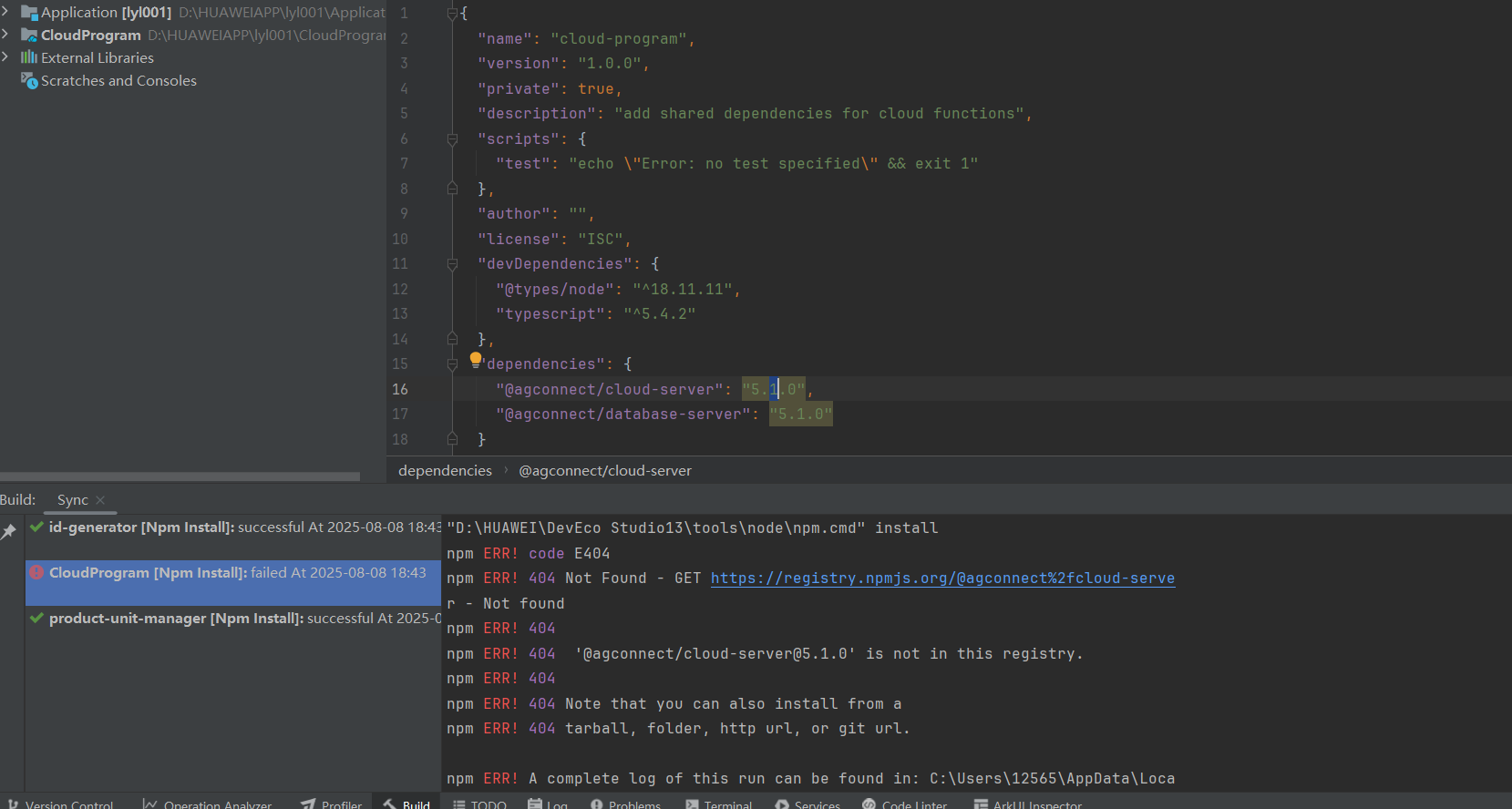The height and width of the screenshot is (809, 1512).
Task: Click the Scratches and Consoles icon
Action: tap(29, 80)
